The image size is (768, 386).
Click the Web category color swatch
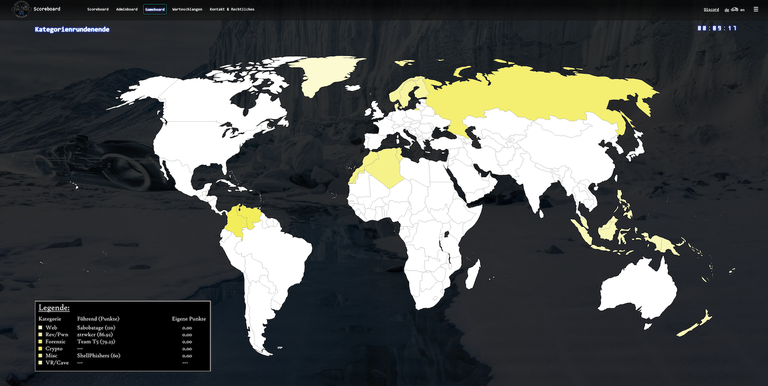[x=41, y=327]
